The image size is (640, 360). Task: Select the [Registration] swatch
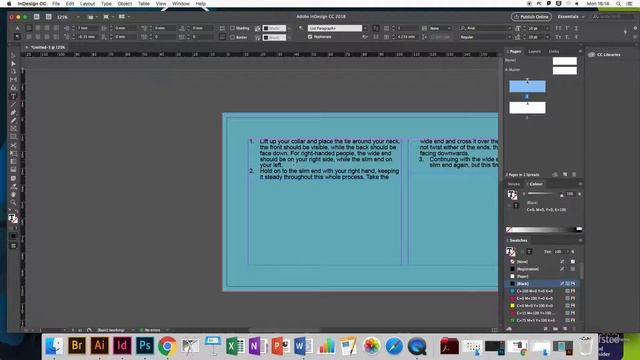point(543,269)
